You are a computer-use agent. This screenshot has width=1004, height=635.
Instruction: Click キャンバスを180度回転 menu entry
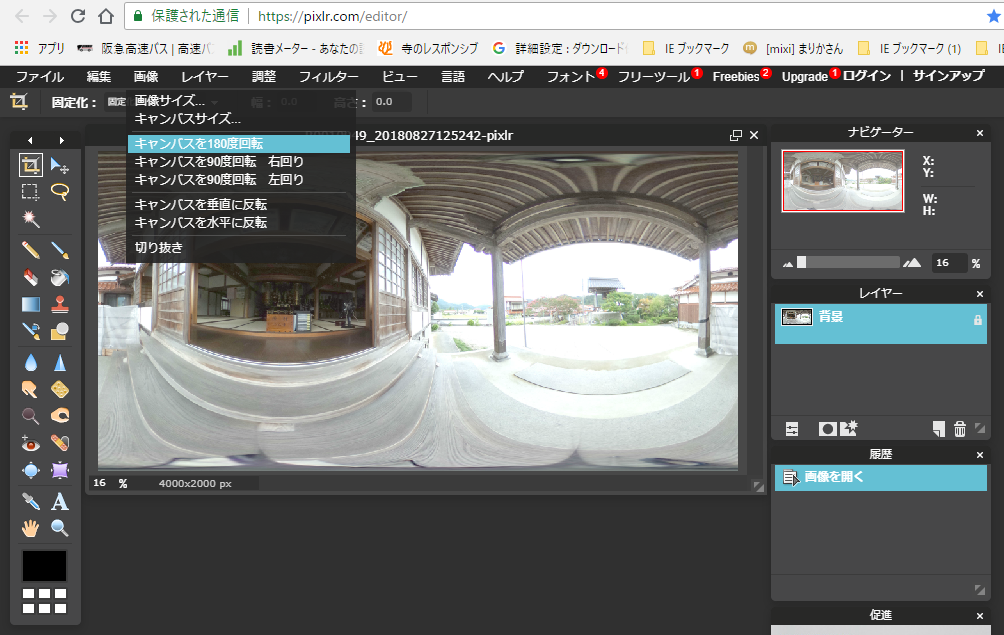click(x=239, y=144)
